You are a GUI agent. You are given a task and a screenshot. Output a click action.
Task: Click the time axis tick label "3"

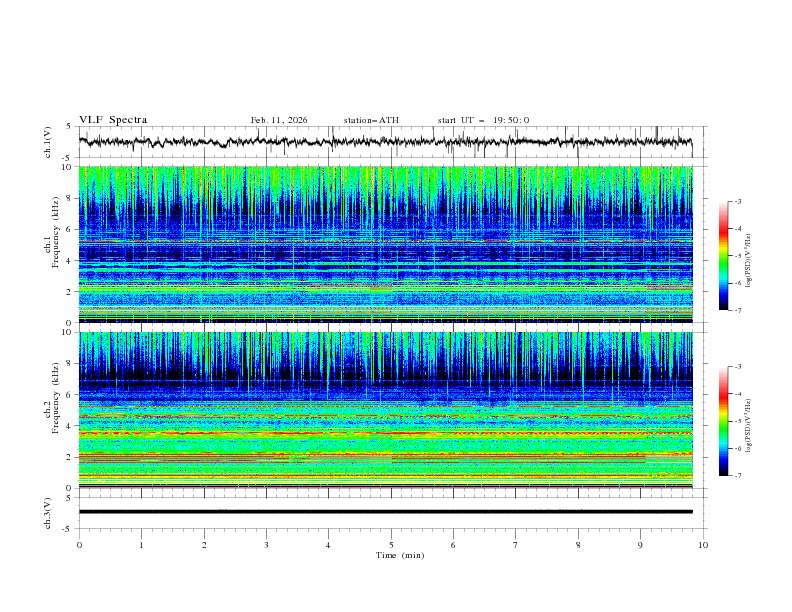click(x=266, y=545)
